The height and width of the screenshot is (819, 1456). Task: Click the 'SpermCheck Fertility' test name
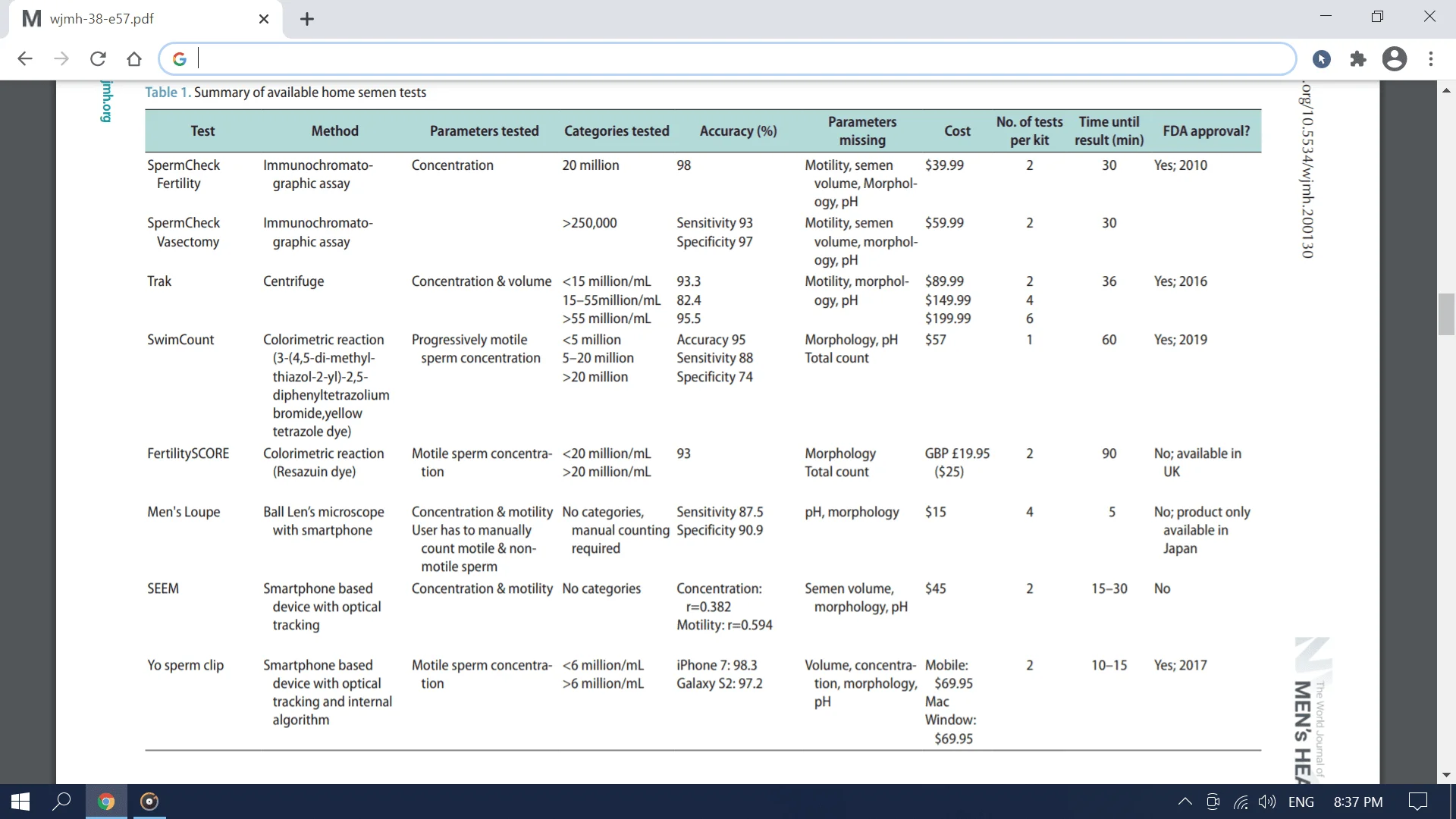coord(183,174)
